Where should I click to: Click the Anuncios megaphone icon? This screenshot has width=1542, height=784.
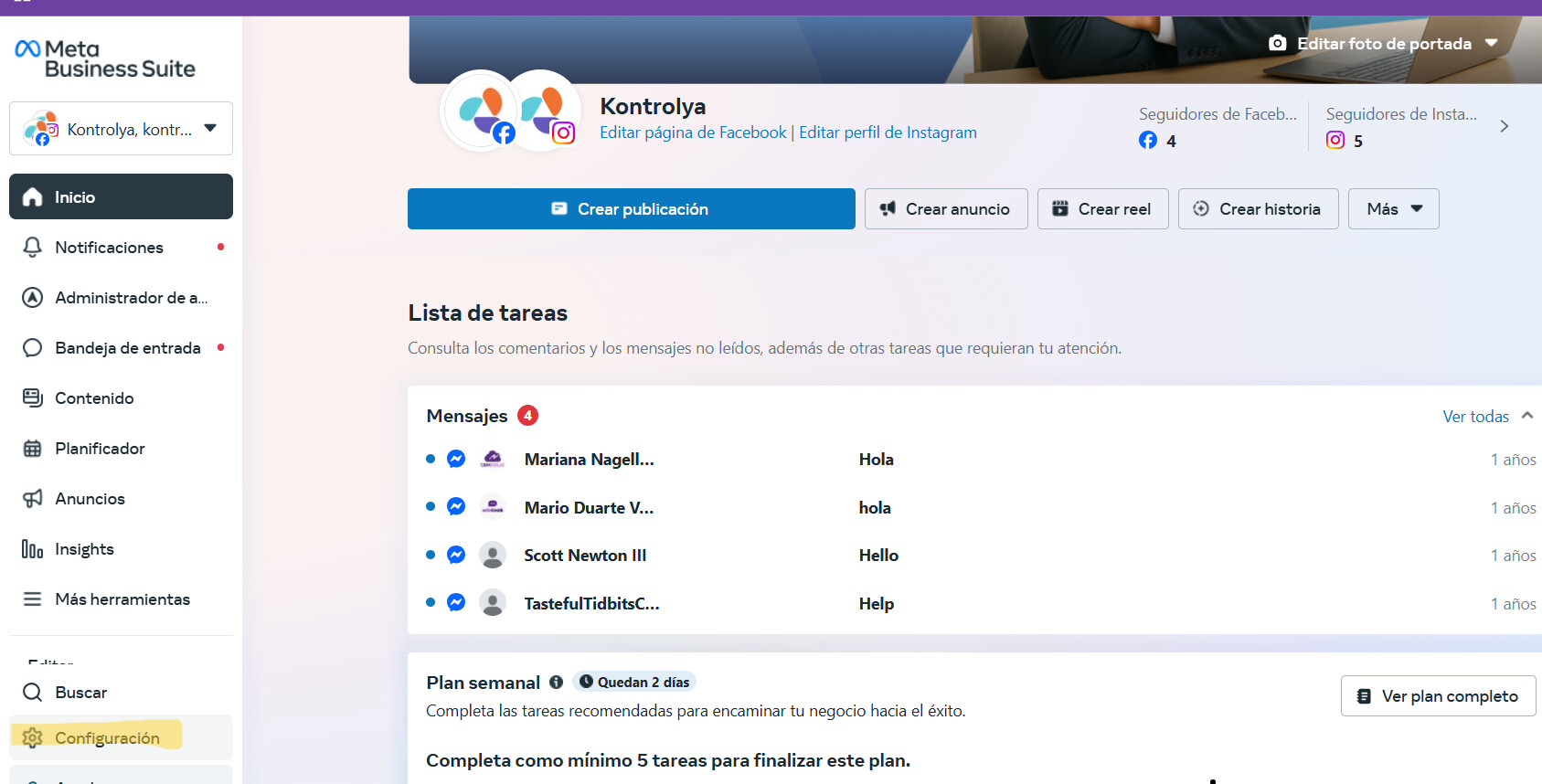click(x=32, y=498)
